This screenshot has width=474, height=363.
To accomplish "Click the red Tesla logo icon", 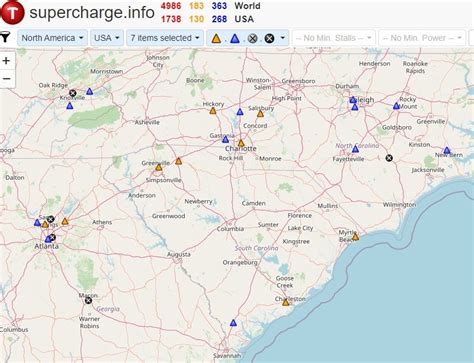I will pos(12,13).
